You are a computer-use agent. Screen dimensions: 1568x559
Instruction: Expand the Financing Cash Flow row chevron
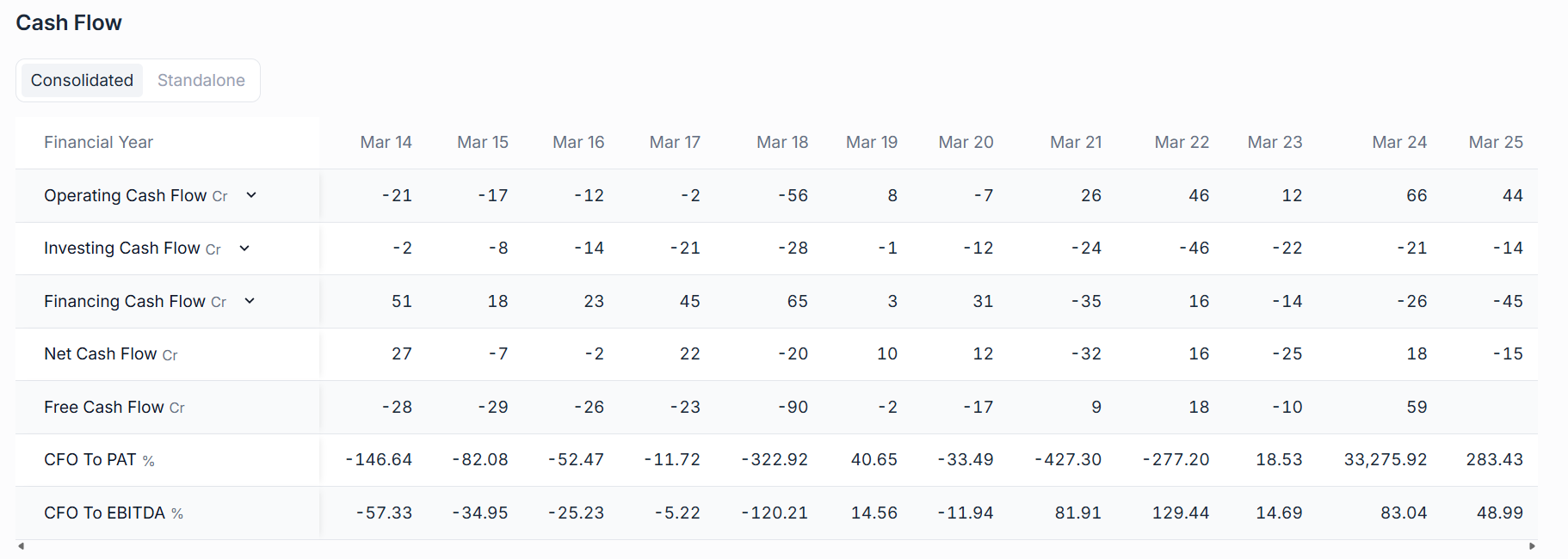(250, 301)
